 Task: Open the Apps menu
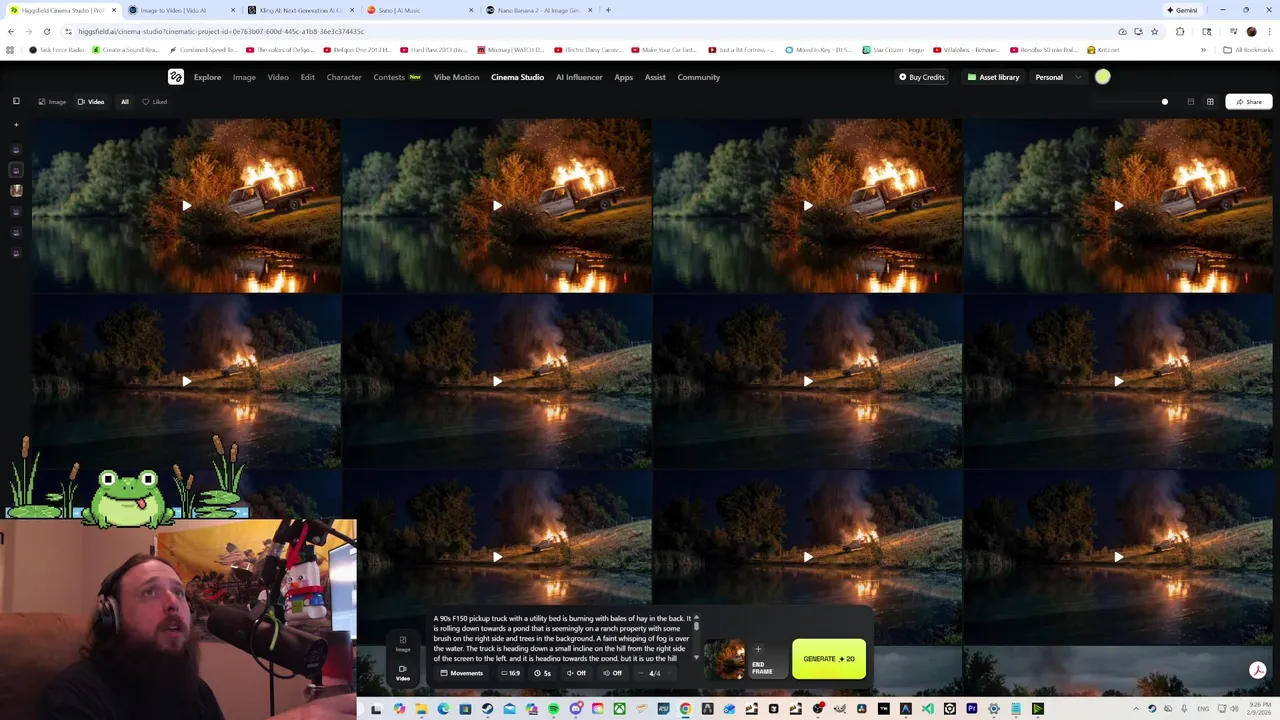point(623,77)
